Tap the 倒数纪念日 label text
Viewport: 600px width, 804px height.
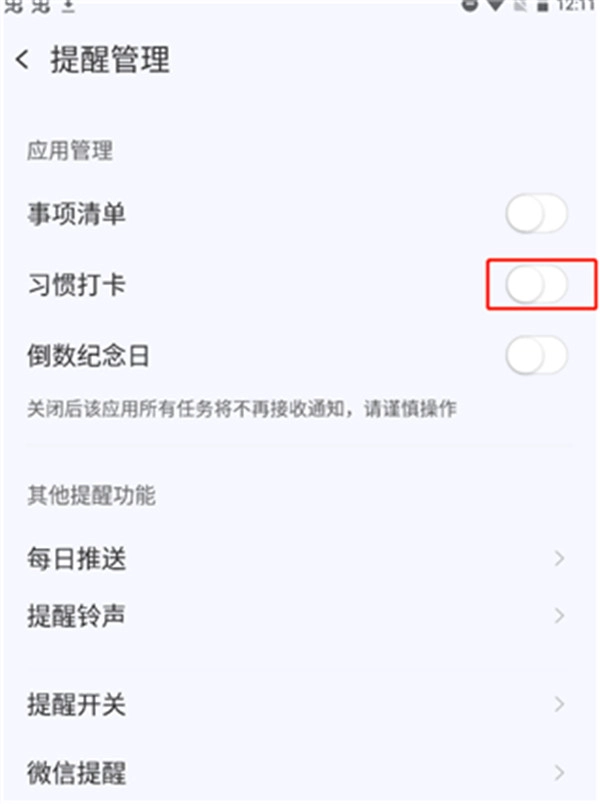tap(88, 355)
